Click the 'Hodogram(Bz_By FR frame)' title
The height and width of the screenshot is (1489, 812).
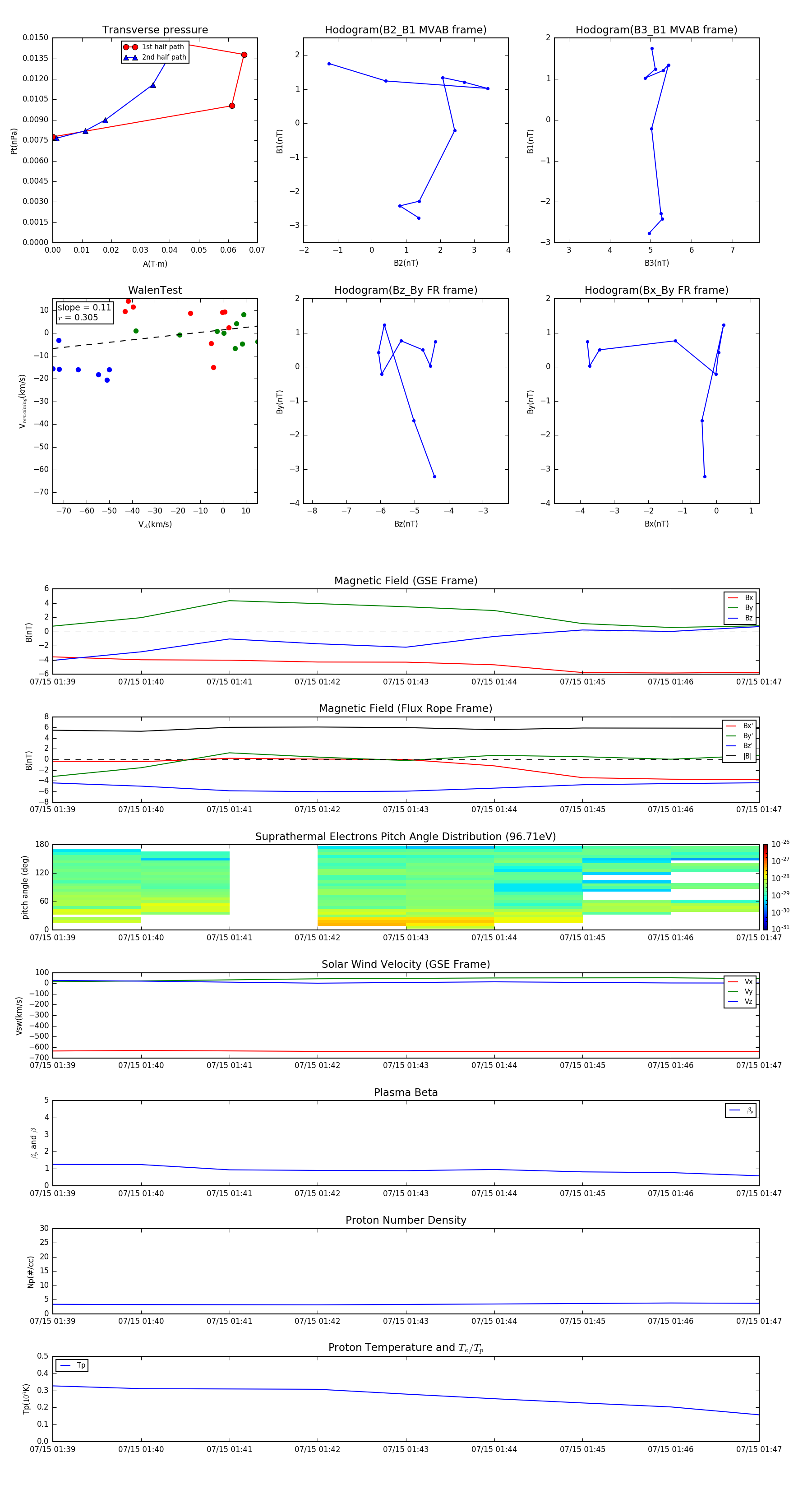click(406, 290)
